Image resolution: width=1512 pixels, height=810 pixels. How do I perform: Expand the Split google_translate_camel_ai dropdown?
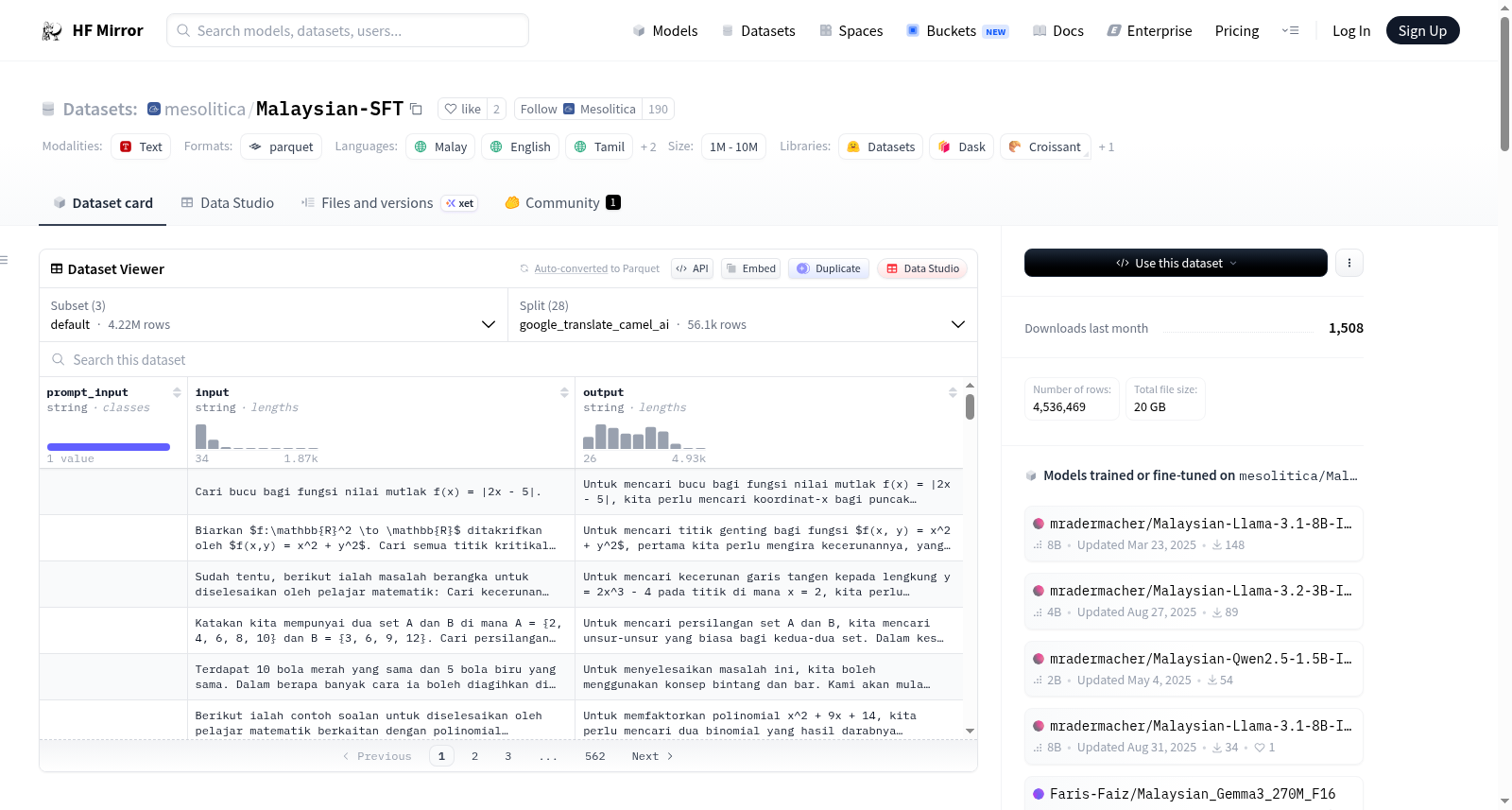742,315
